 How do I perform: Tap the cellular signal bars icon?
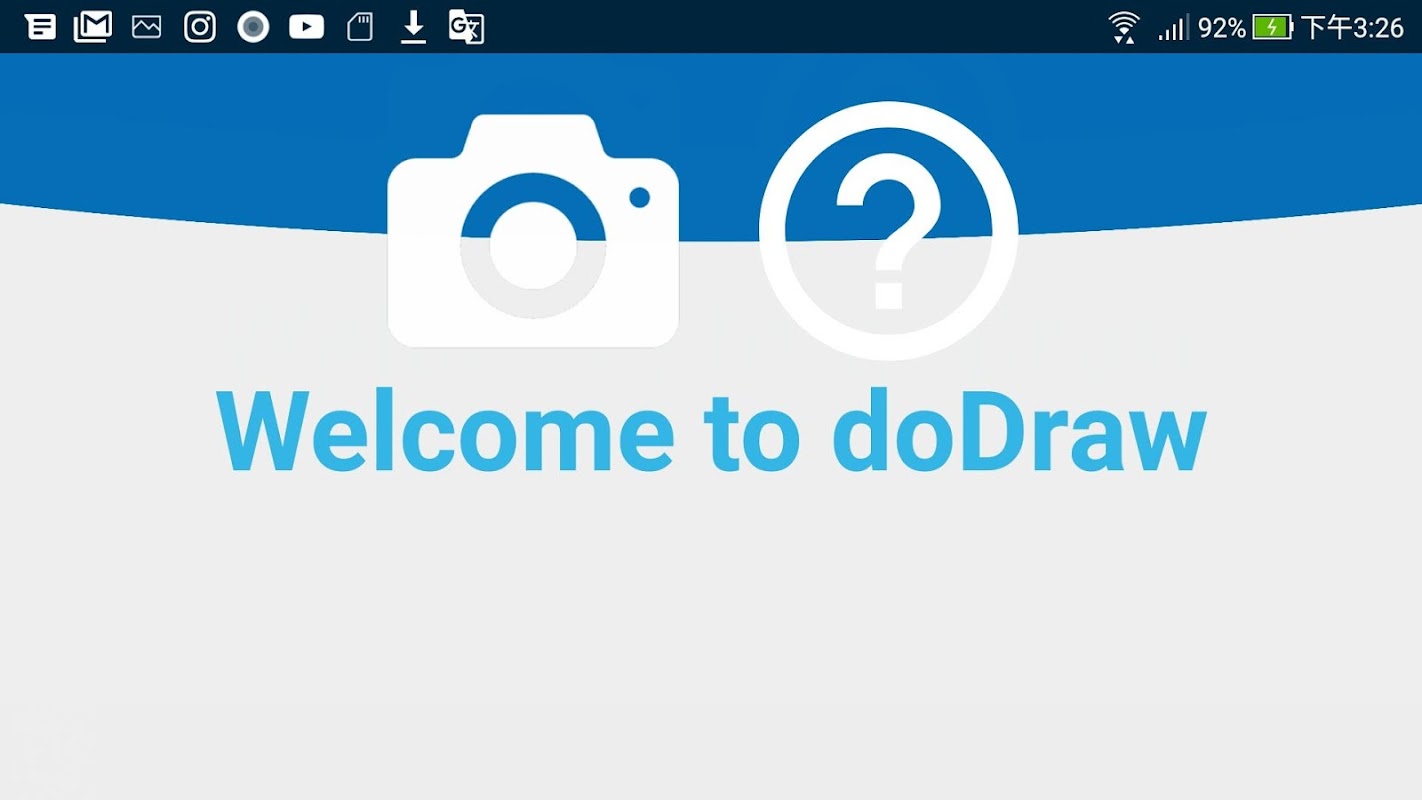[1172, 28]
